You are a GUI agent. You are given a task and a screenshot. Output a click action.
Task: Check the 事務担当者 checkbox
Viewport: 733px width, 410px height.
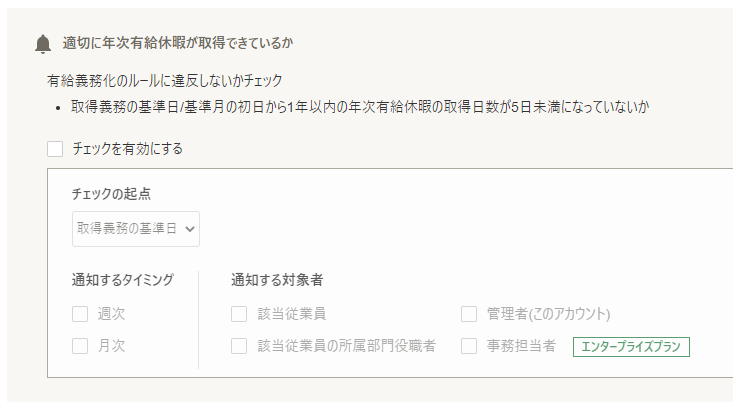click(469, 346)
